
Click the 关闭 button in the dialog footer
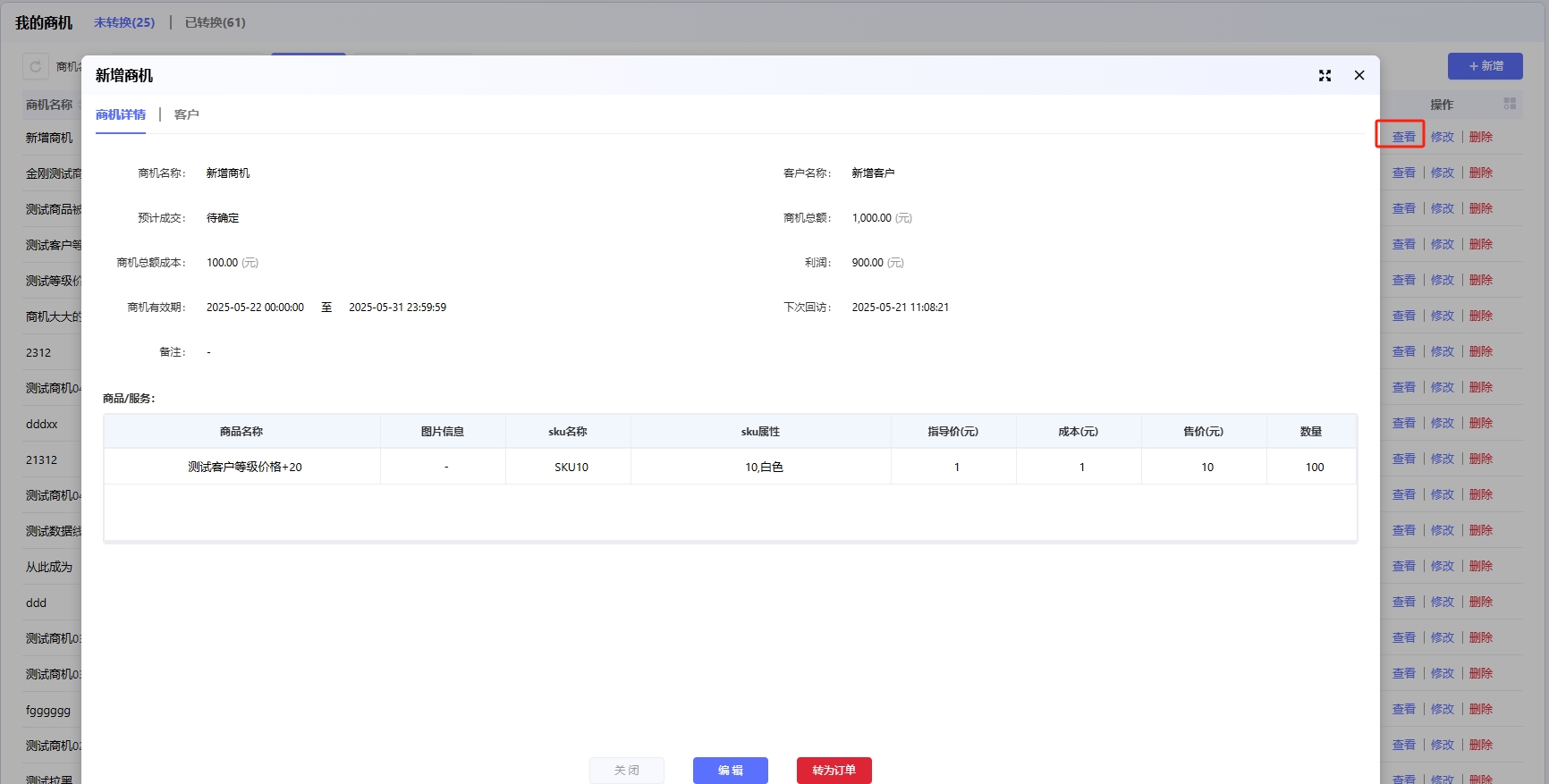click(626, 770)
